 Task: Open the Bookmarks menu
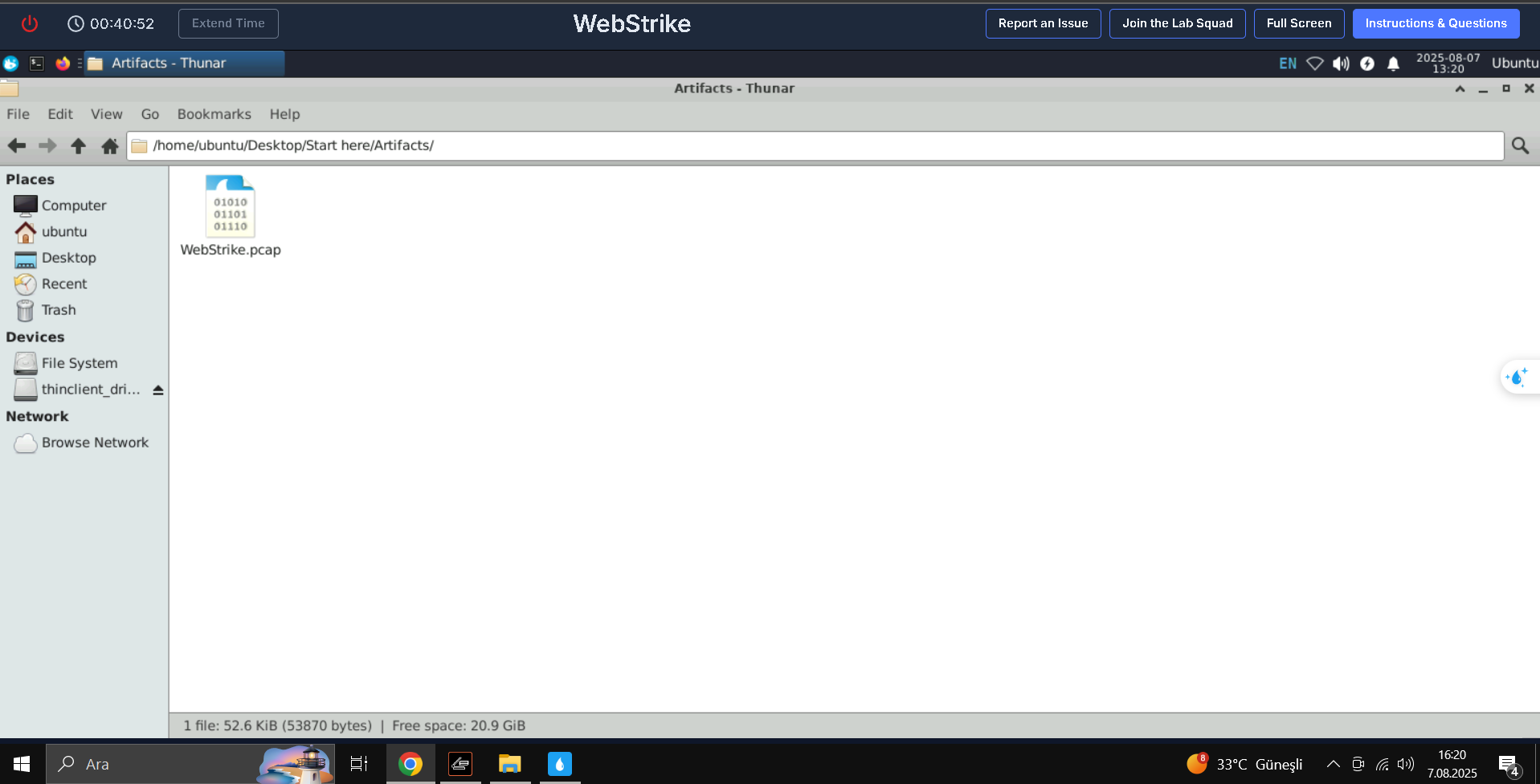click(214, 114)
